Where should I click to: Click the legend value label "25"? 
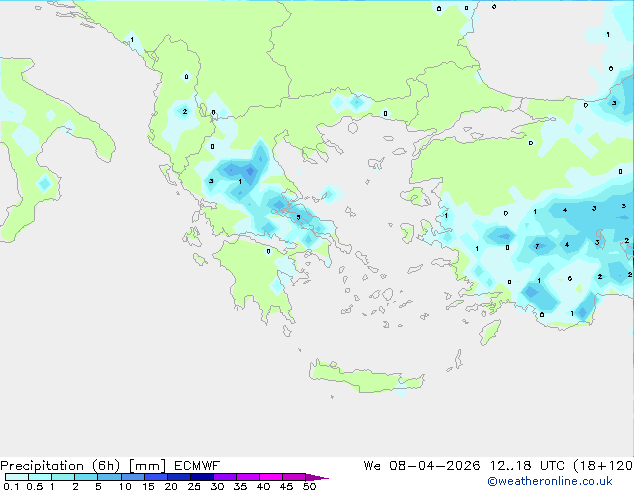coord(194,486)
